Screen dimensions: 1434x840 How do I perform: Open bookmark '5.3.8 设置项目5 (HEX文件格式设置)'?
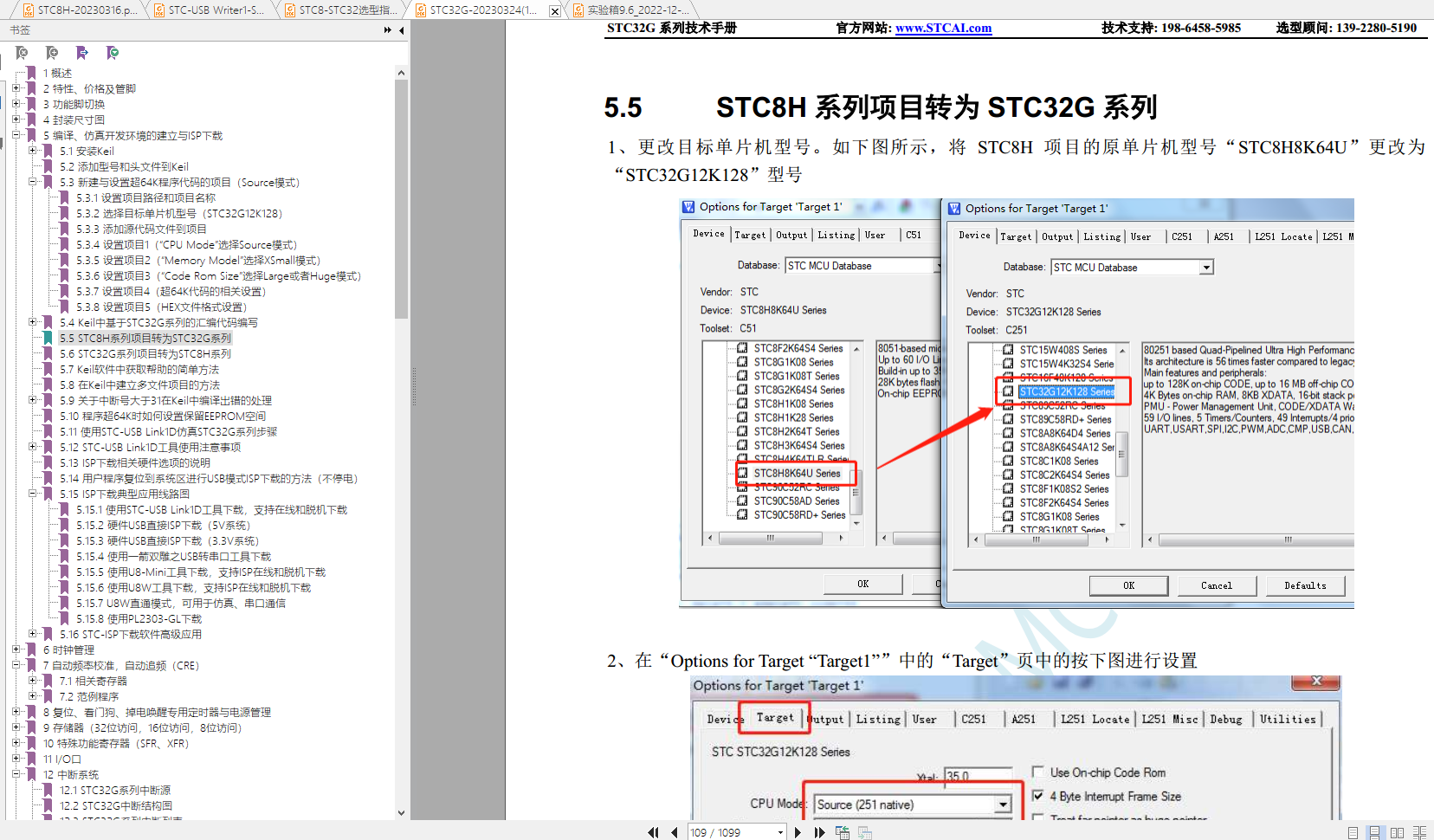(161, 307)
